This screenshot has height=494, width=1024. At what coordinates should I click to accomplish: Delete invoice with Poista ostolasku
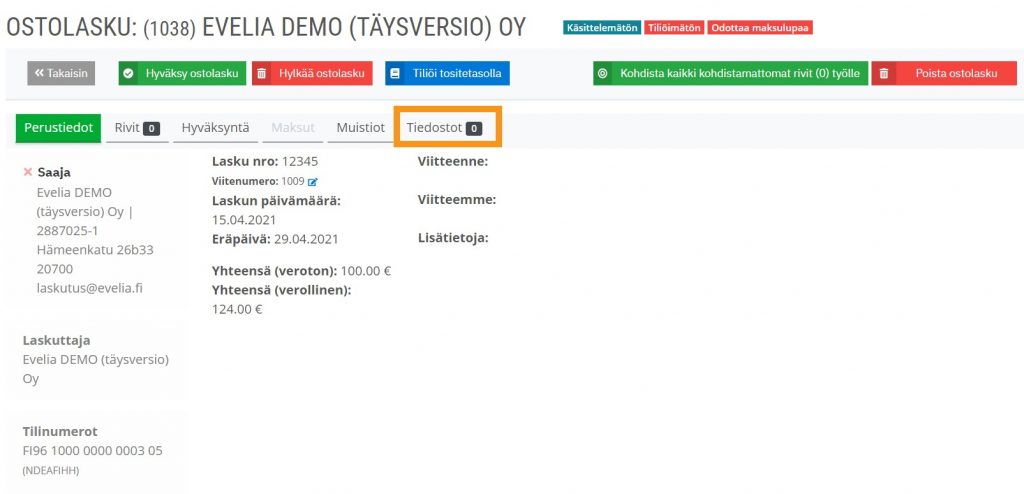pyautogui.click(x=944, y=73)
